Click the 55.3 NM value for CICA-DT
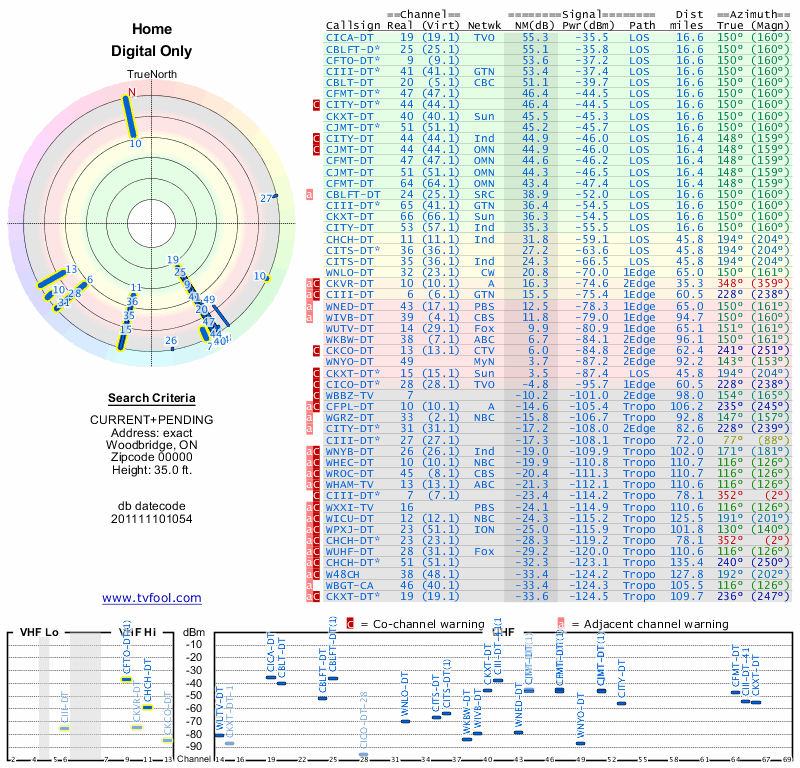Screen dimensions: 800x768 [x=535, y=38]
